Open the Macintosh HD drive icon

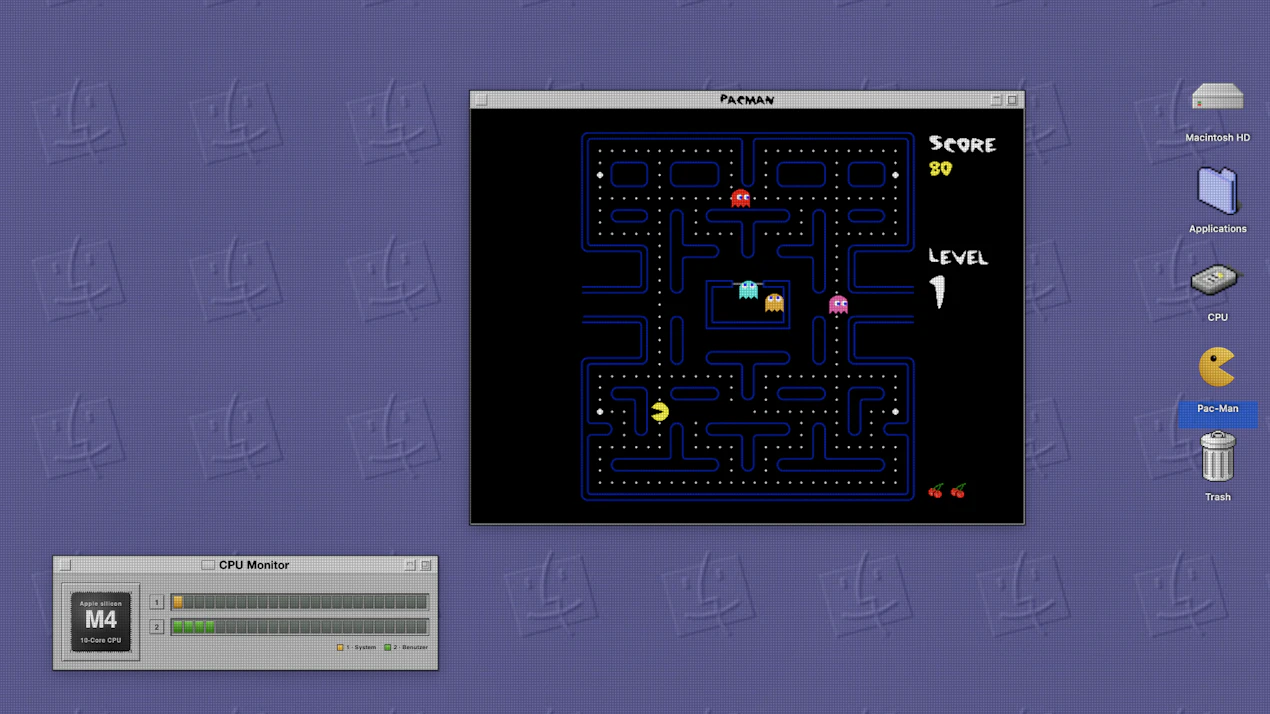(x=1217, y=98)
